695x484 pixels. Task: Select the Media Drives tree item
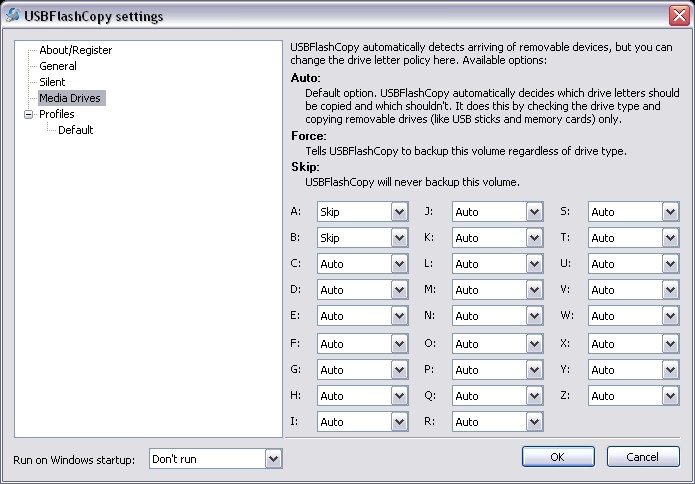[x=71, y=98]
